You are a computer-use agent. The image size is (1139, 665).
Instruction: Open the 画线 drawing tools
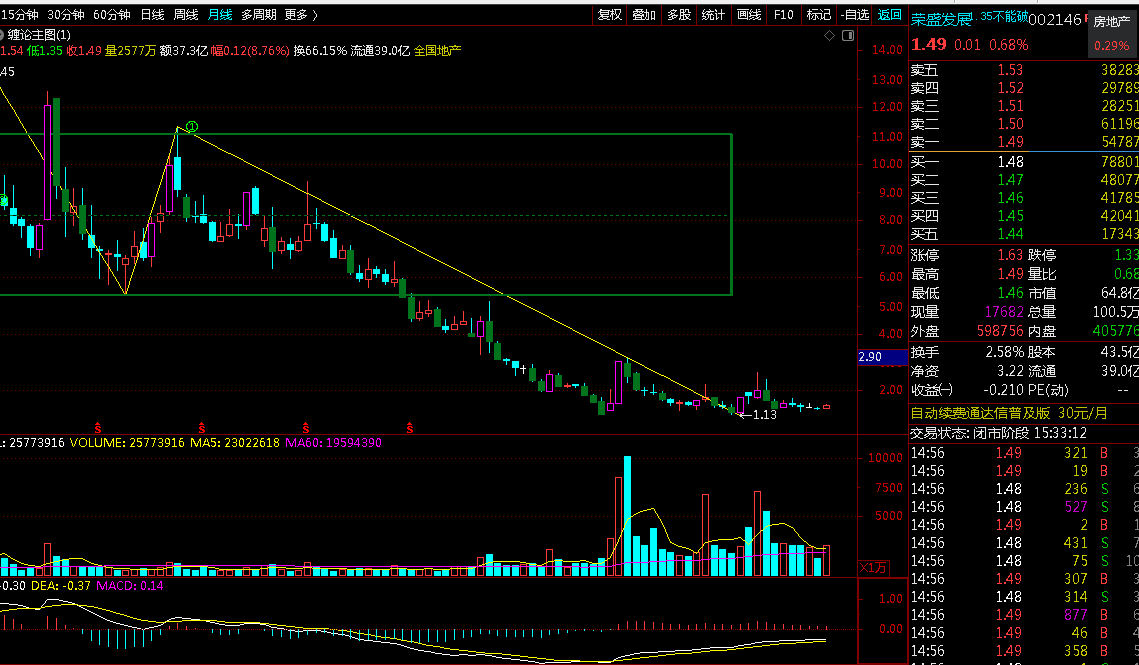(x=749, y=15)
